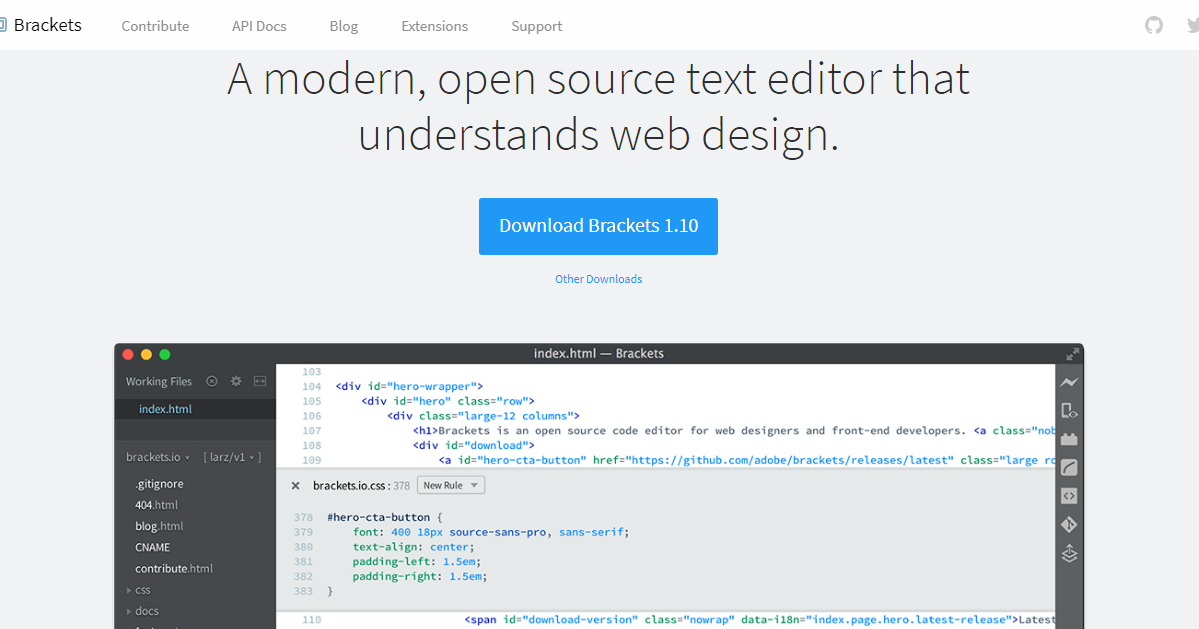This screenshot has width=1199, height=629.
Task: Open the Contribute menu item
Action: 155,26
